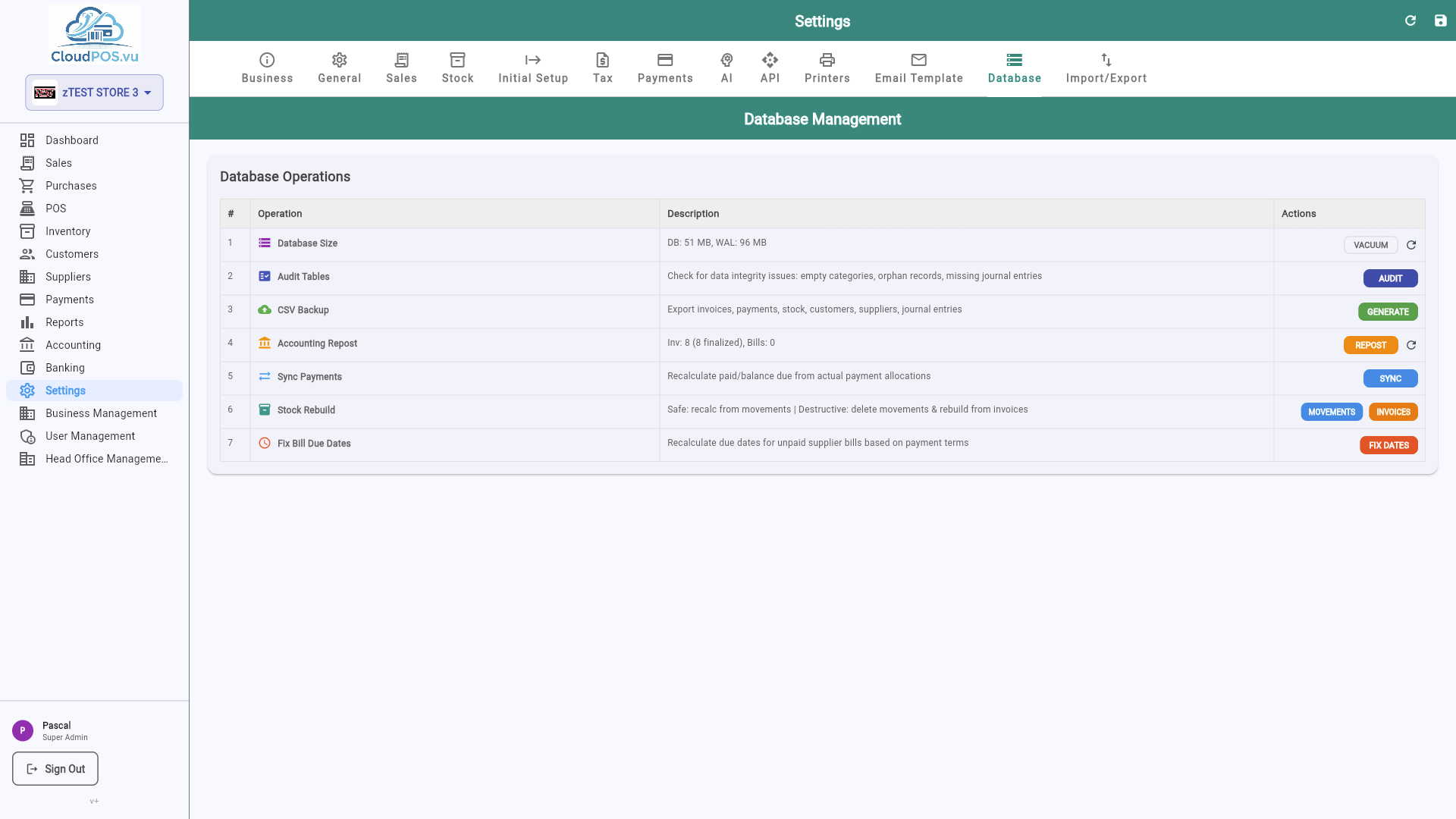Viewport: 1456px width, 819px height.
Task: Click the MOVEMENTS stock rebuild button
Action: [x=1332, y=412]
